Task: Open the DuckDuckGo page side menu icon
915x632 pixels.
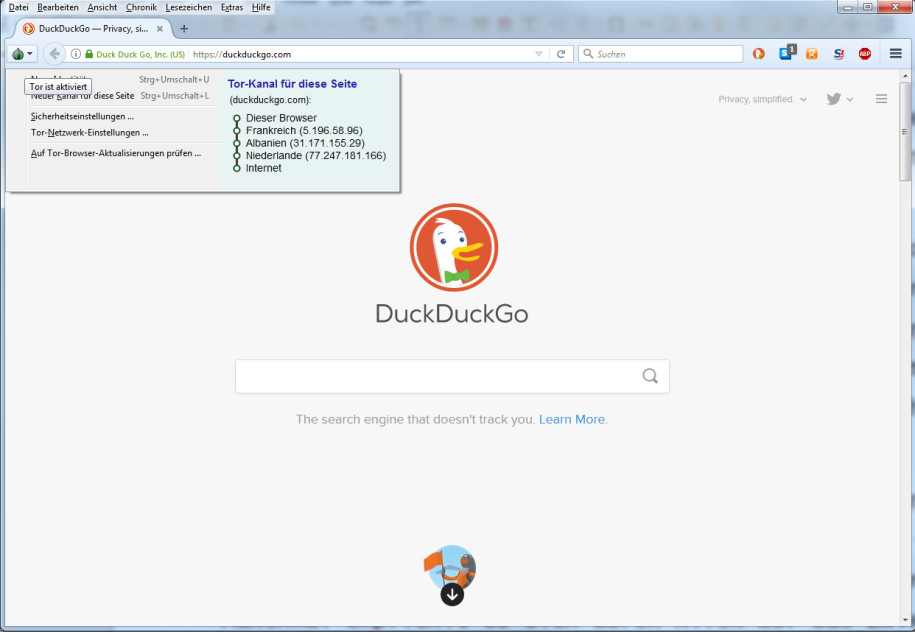Action: [881, 99]
